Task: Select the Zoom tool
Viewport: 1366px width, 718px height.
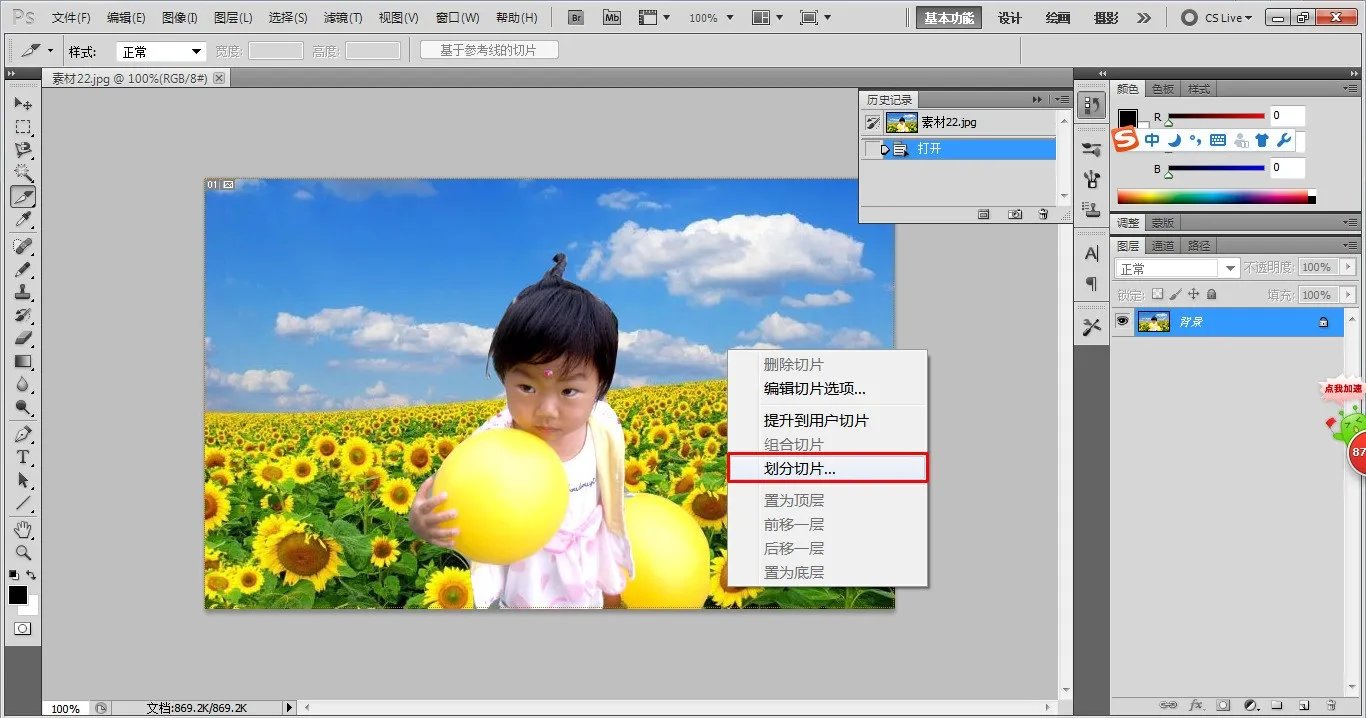Action: pos(23,551)
